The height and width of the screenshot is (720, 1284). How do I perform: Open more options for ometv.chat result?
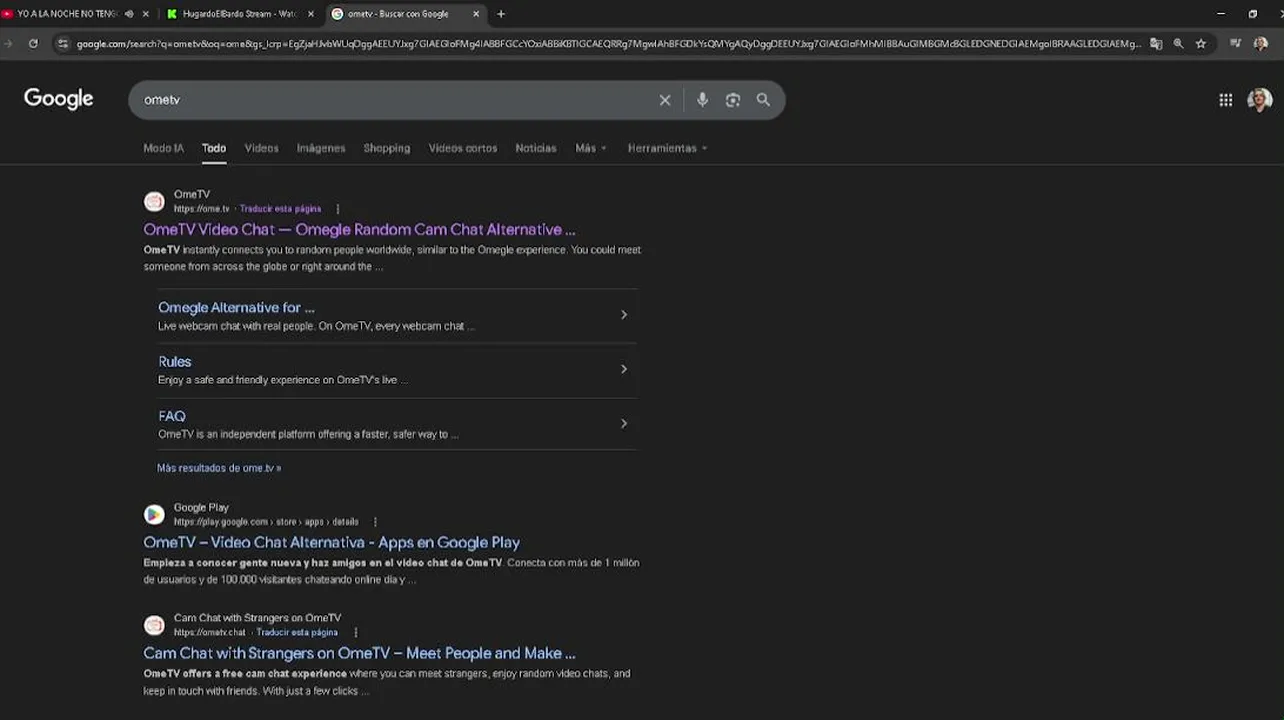point(355,633)
